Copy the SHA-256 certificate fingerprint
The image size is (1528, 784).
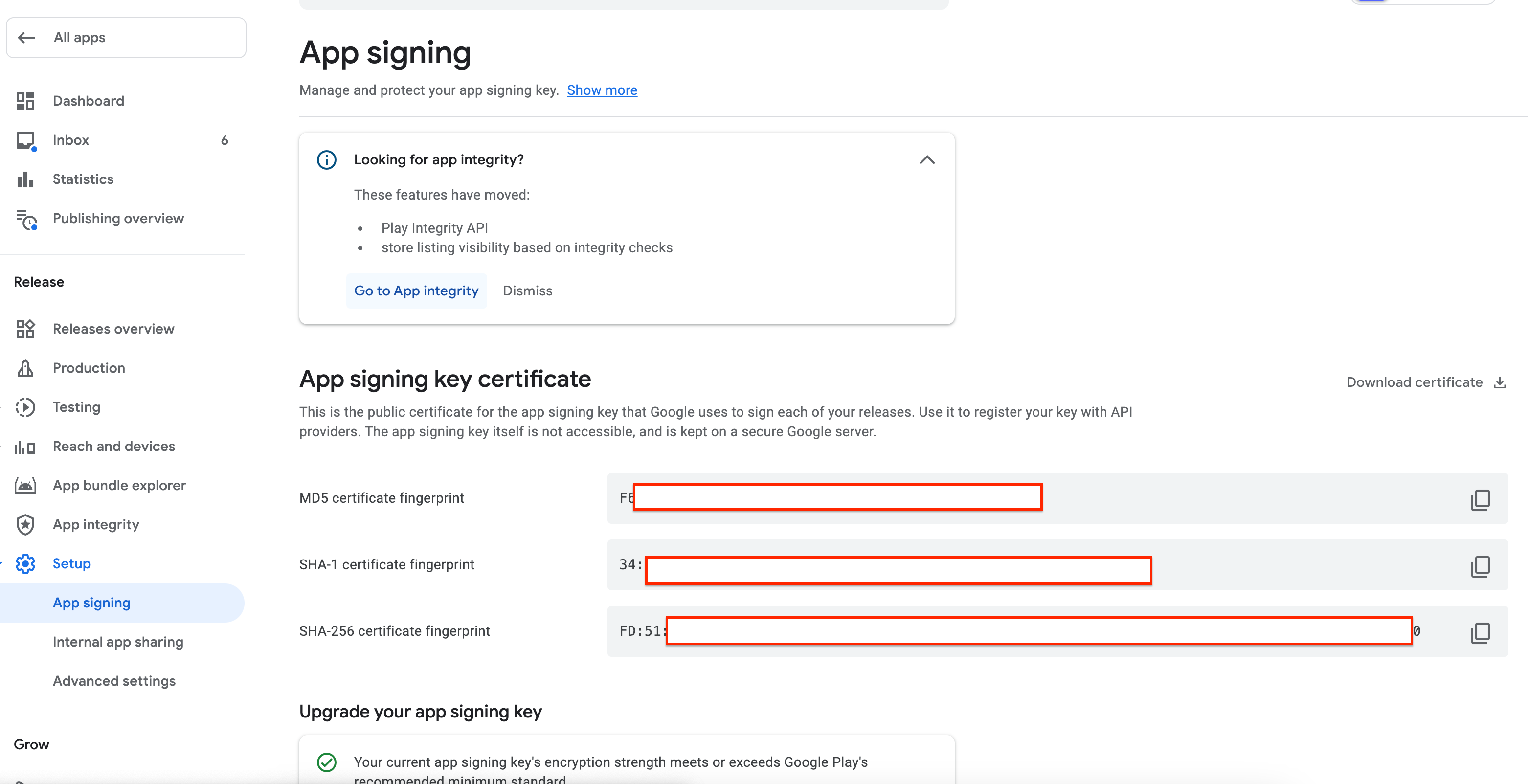coord(1480,632)
